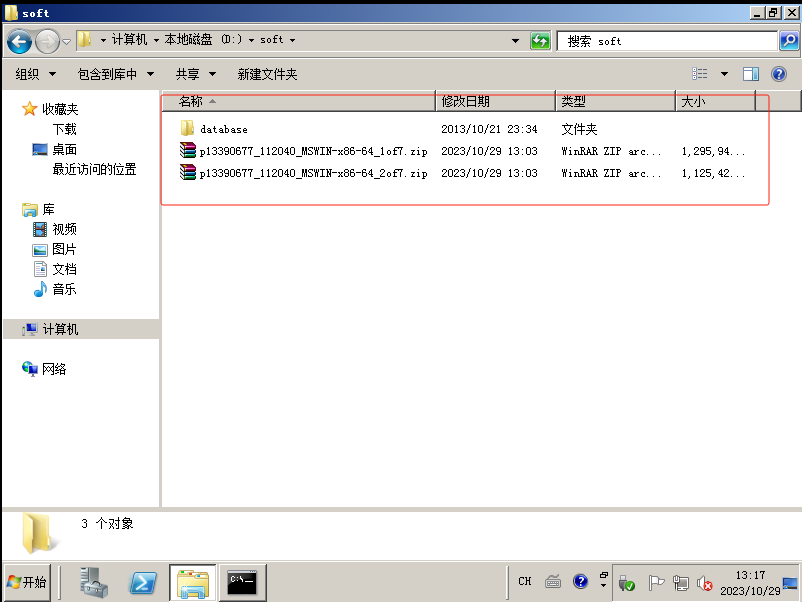802x602 pixels.
Task: Open 下载 in the favorites list
Action: tap(64, 129)
